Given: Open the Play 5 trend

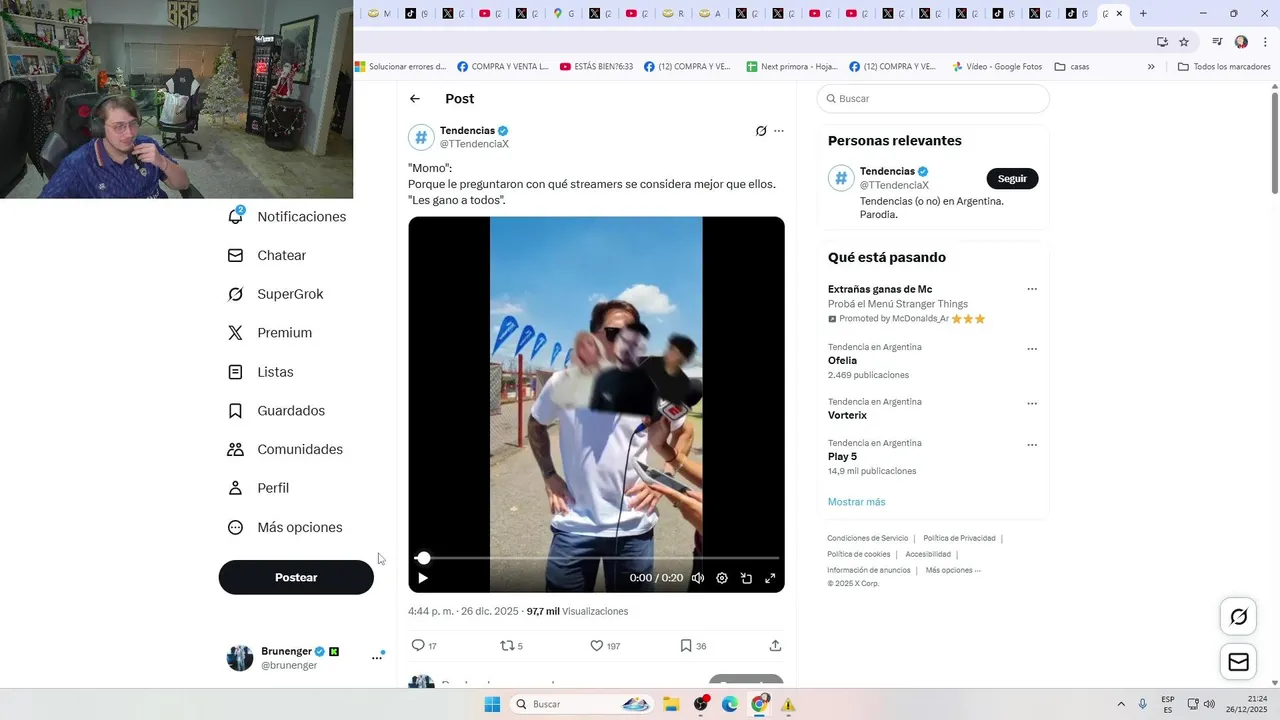Looking at the screenshot, I should (842, 457).
